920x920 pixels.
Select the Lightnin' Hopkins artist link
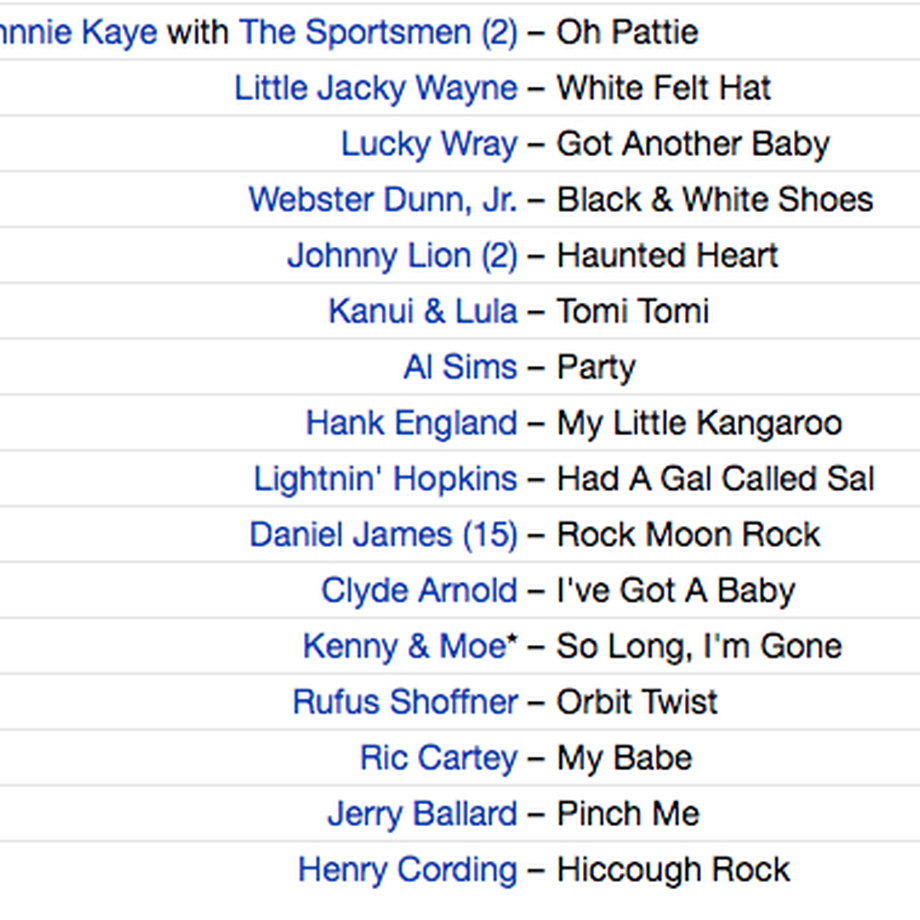tap(385, 479)
